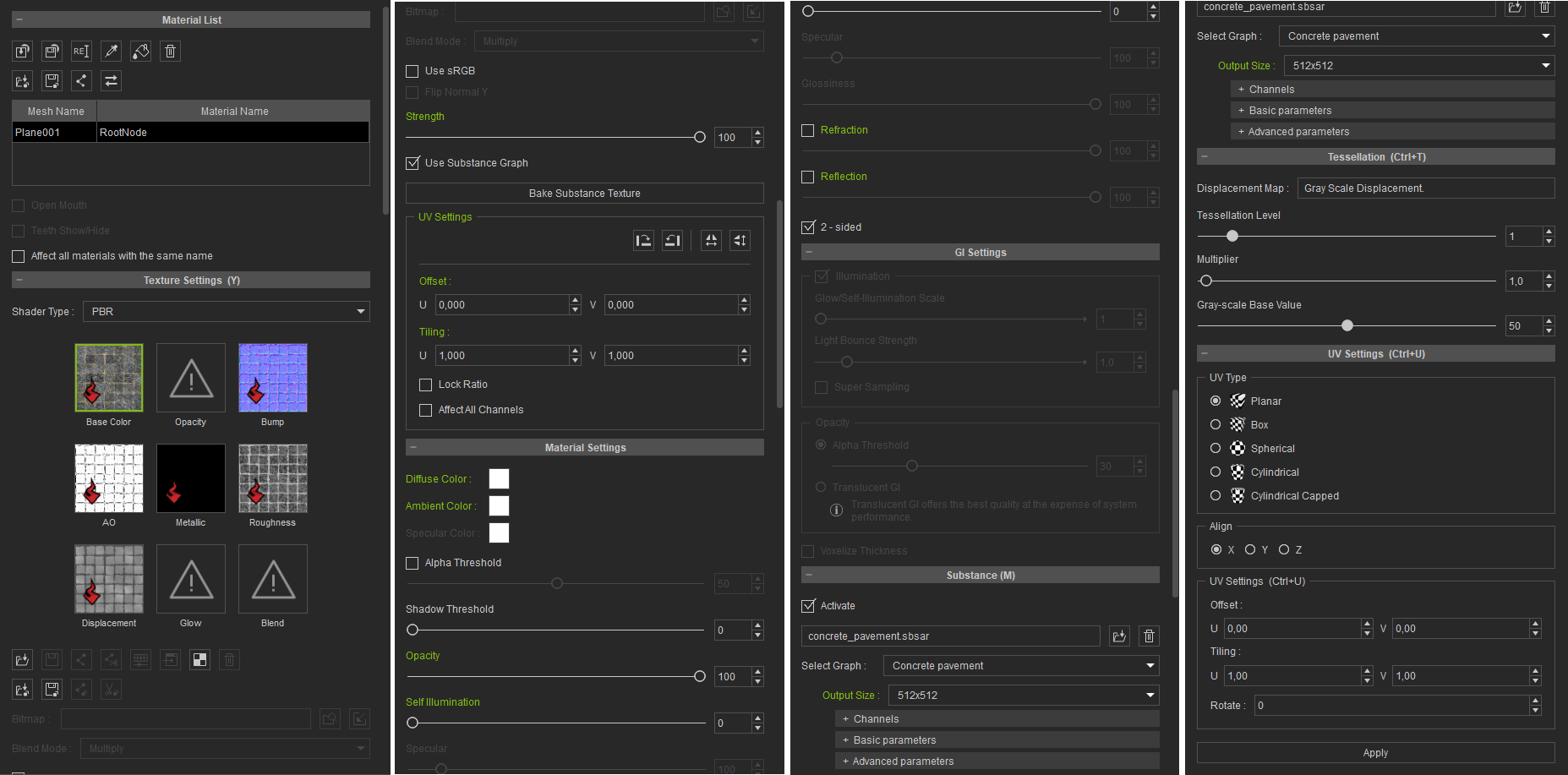Click the save-all floppy icon in Material List second row
This screenshot has height=775, width=1568.
click(x=52, y=80)
